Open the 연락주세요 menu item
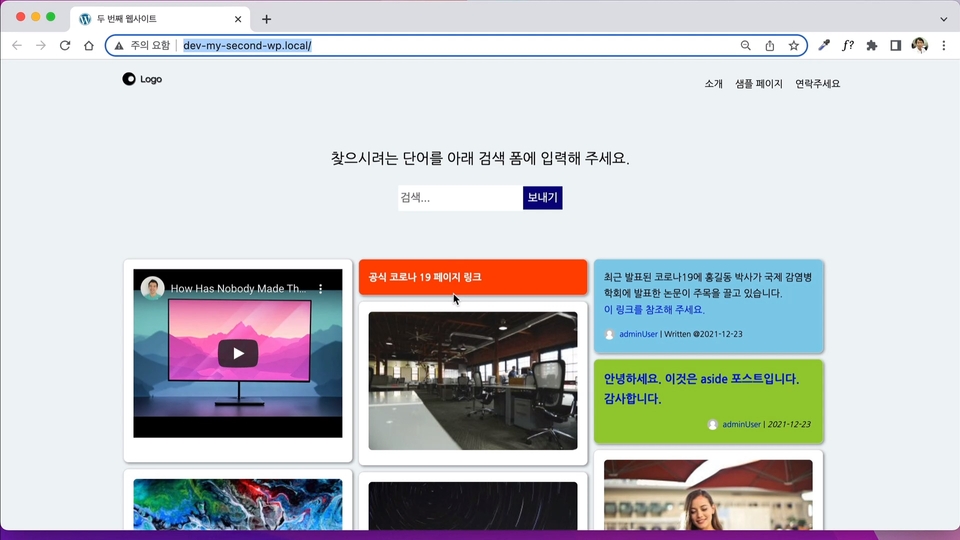960x540 pixels. pos(817,84)
